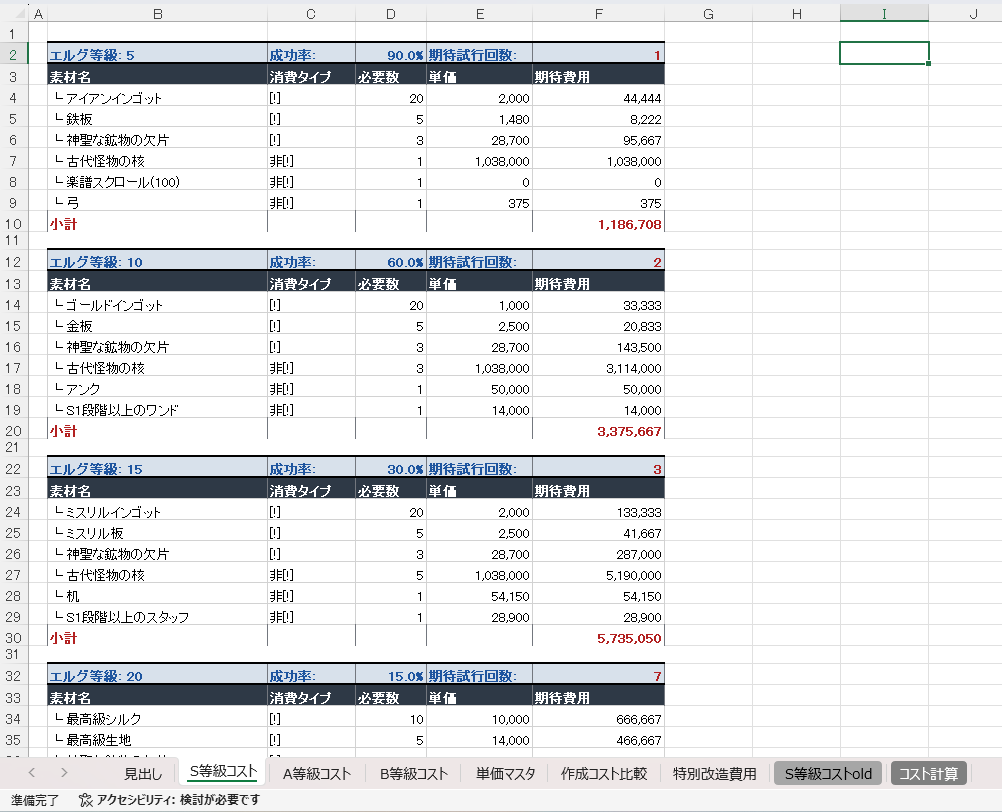Select the 最高級生地 cell

[157, 740]
